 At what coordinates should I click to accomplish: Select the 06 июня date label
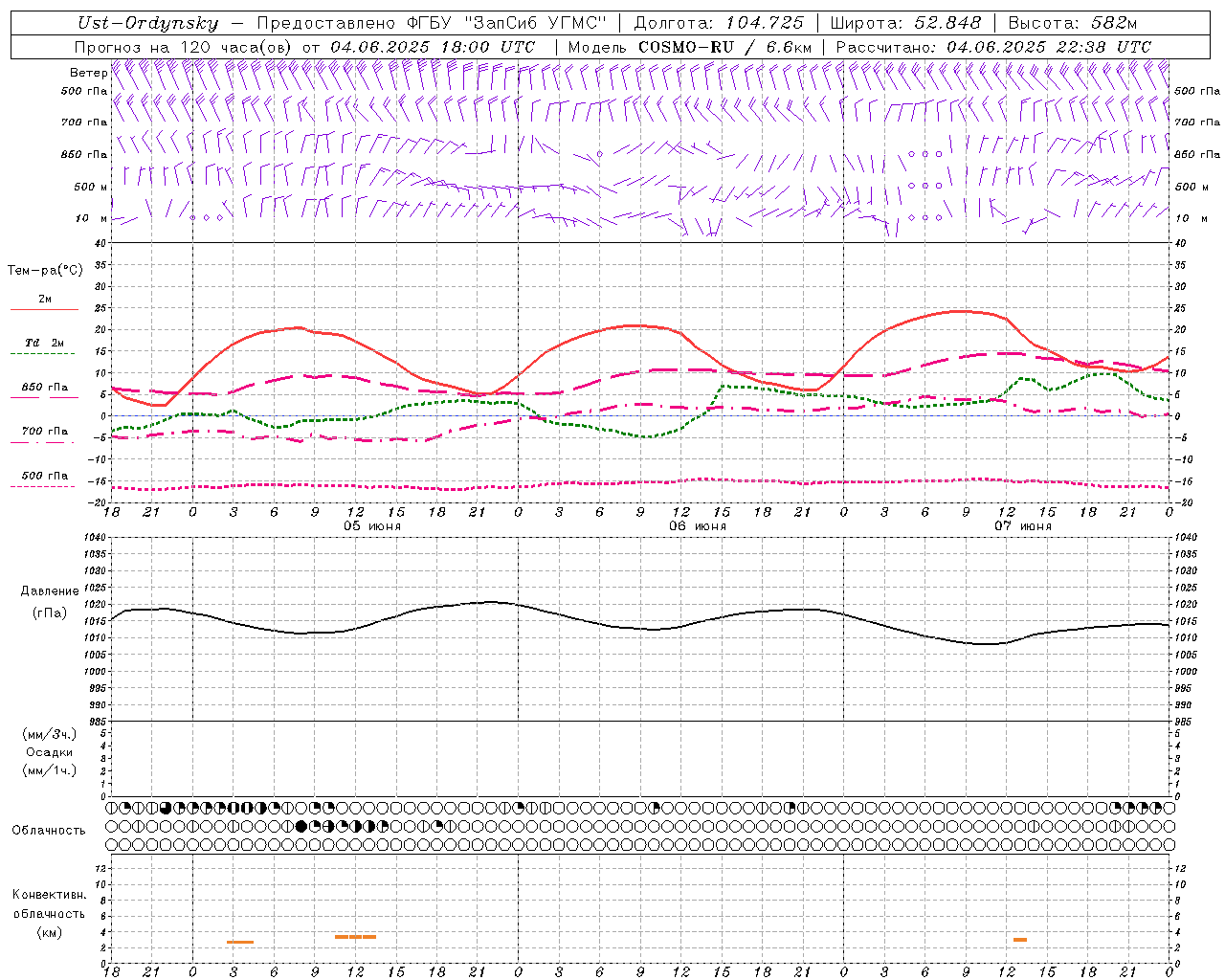click(697, 526)
